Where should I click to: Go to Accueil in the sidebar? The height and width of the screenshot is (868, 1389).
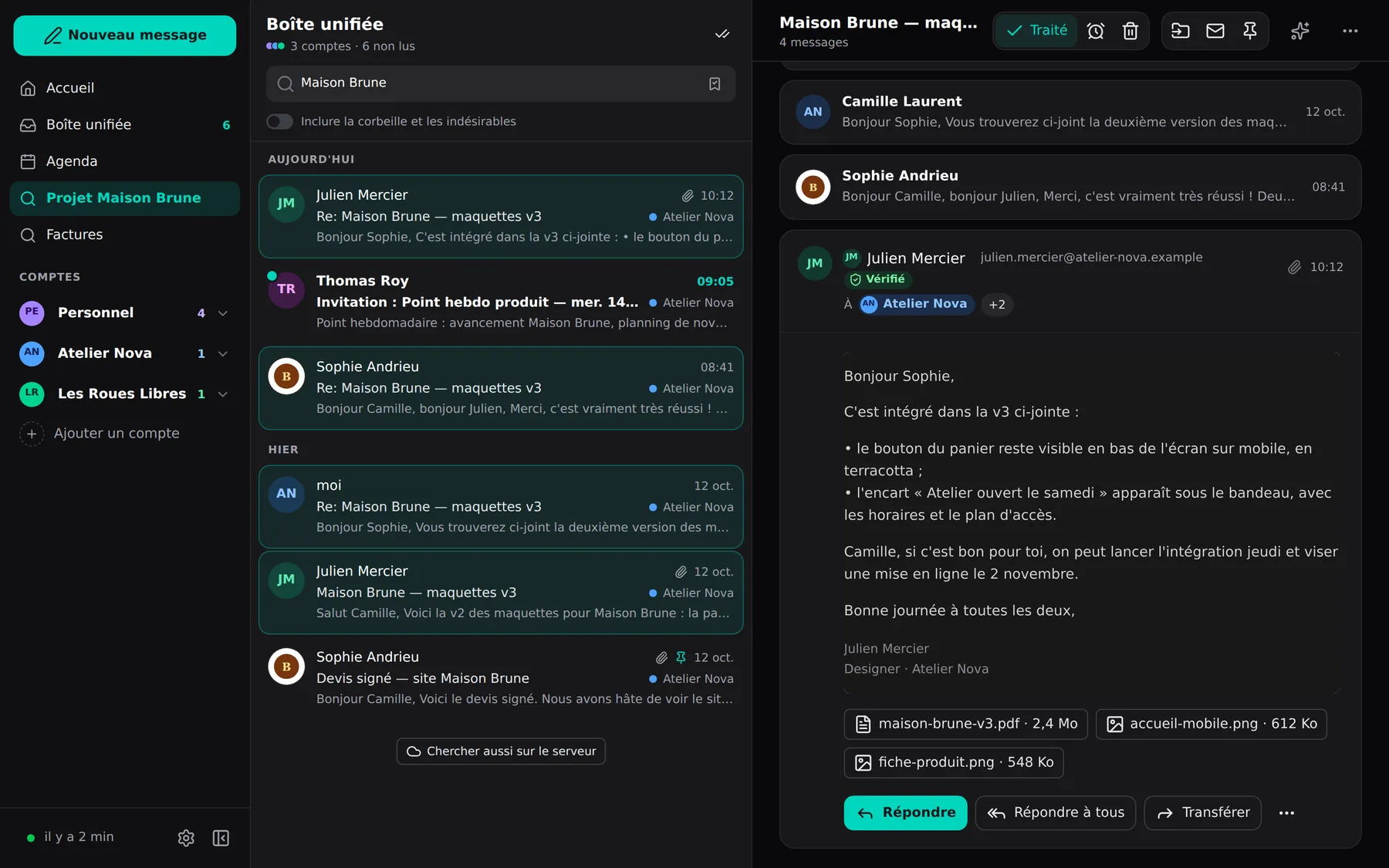(x=125, y=88)
